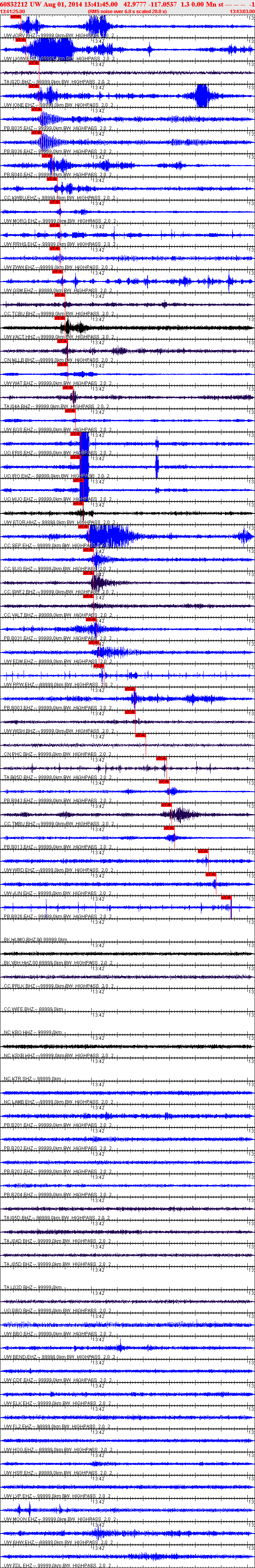The height and width of the screenshot is (1568, 255).
Task: Select the CC SEP EHZ trace label
Action: pyautogui.click(x=58, y=546)
